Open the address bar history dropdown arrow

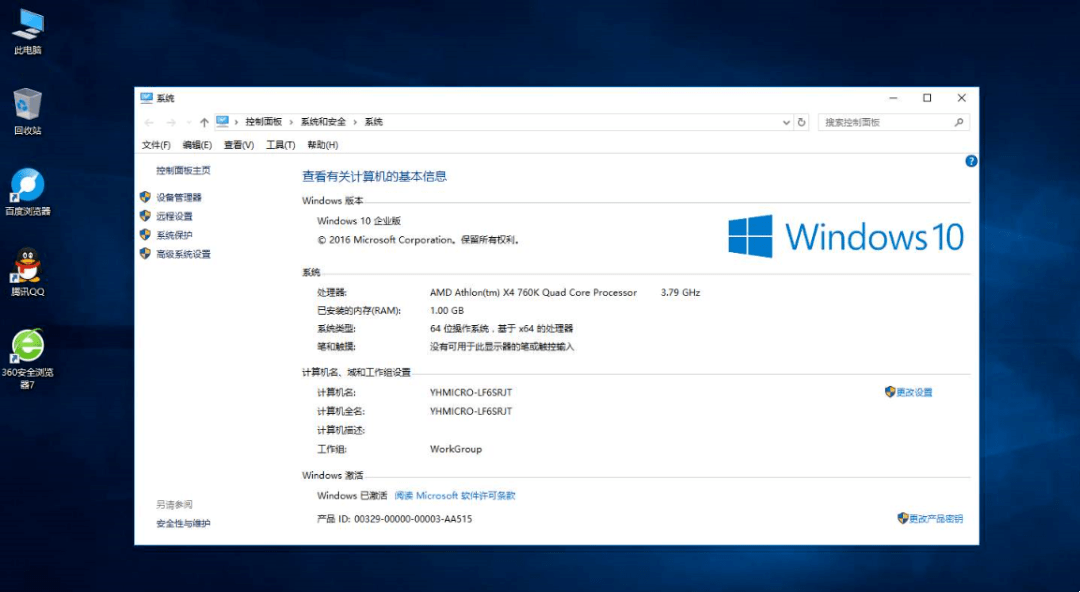[x=786, y=121]
